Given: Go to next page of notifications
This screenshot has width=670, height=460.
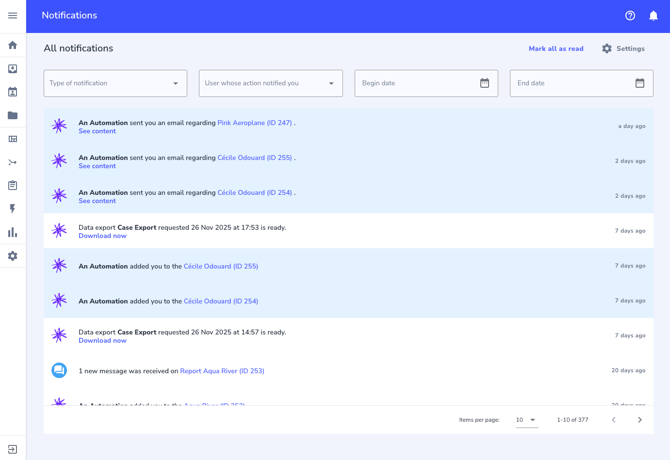Looking at the screenshot, I should pyautogui.click(x=640, y=420).
